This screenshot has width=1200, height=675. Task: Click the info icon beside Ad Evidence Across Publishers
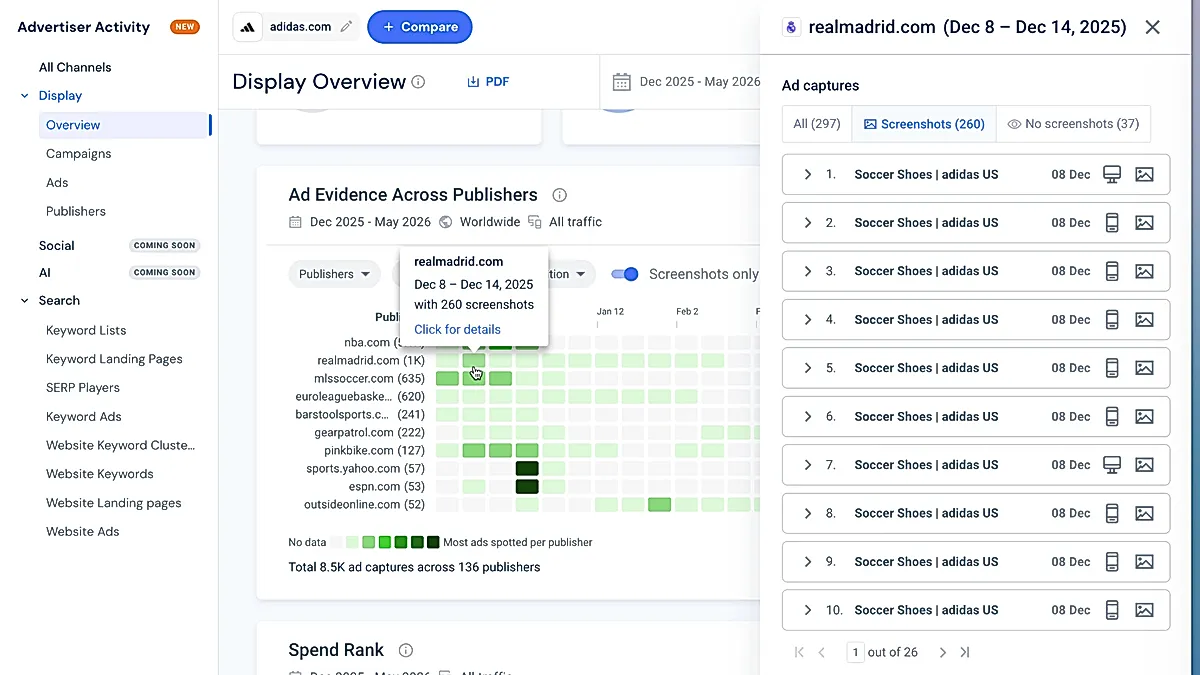[x=560, y=195]
